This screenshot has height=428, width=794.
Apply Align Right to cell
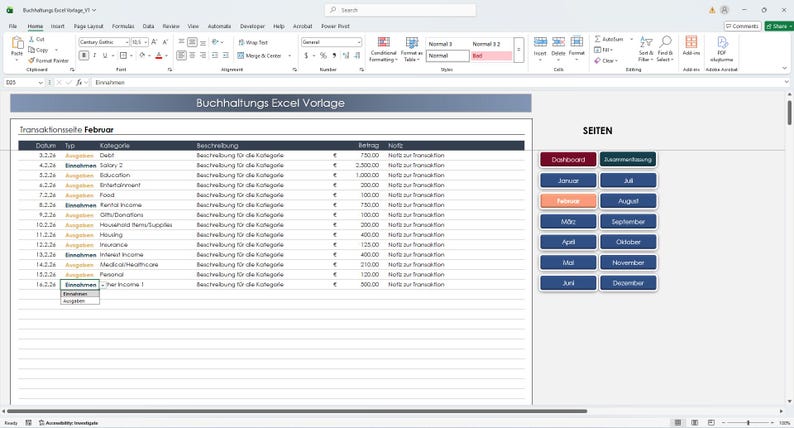point(203,55)
